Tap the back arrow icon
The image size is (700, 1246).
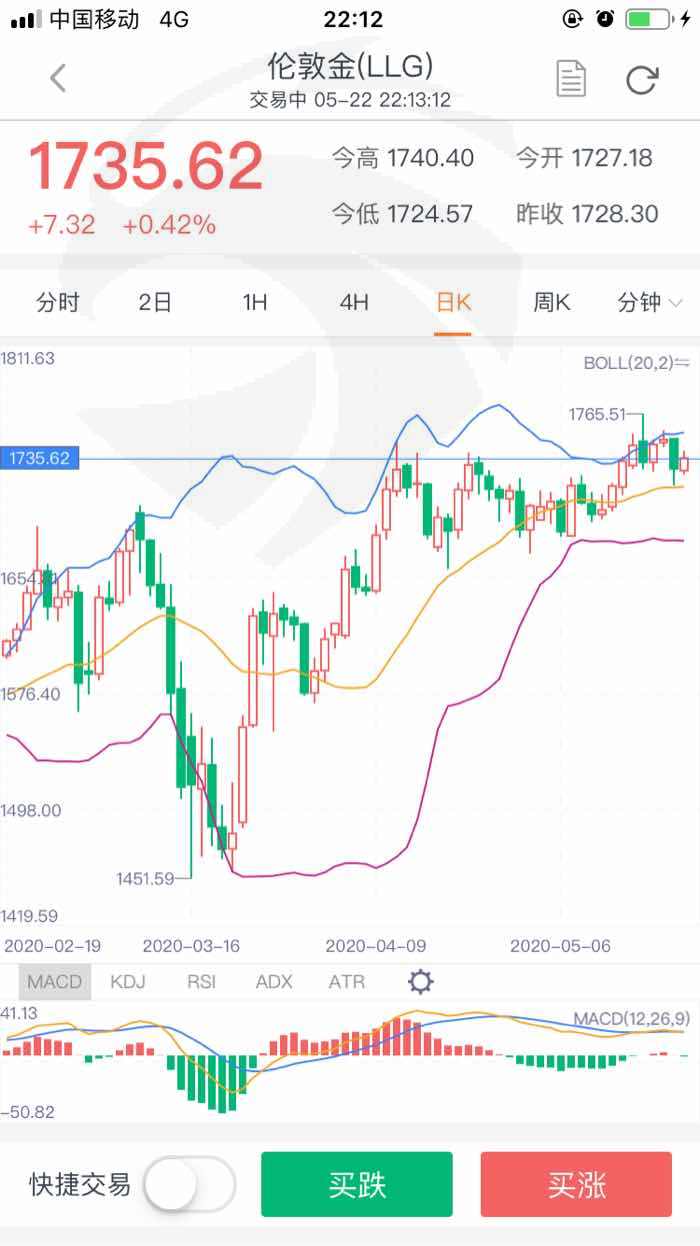pyautogui.click(x=58, y=78)
